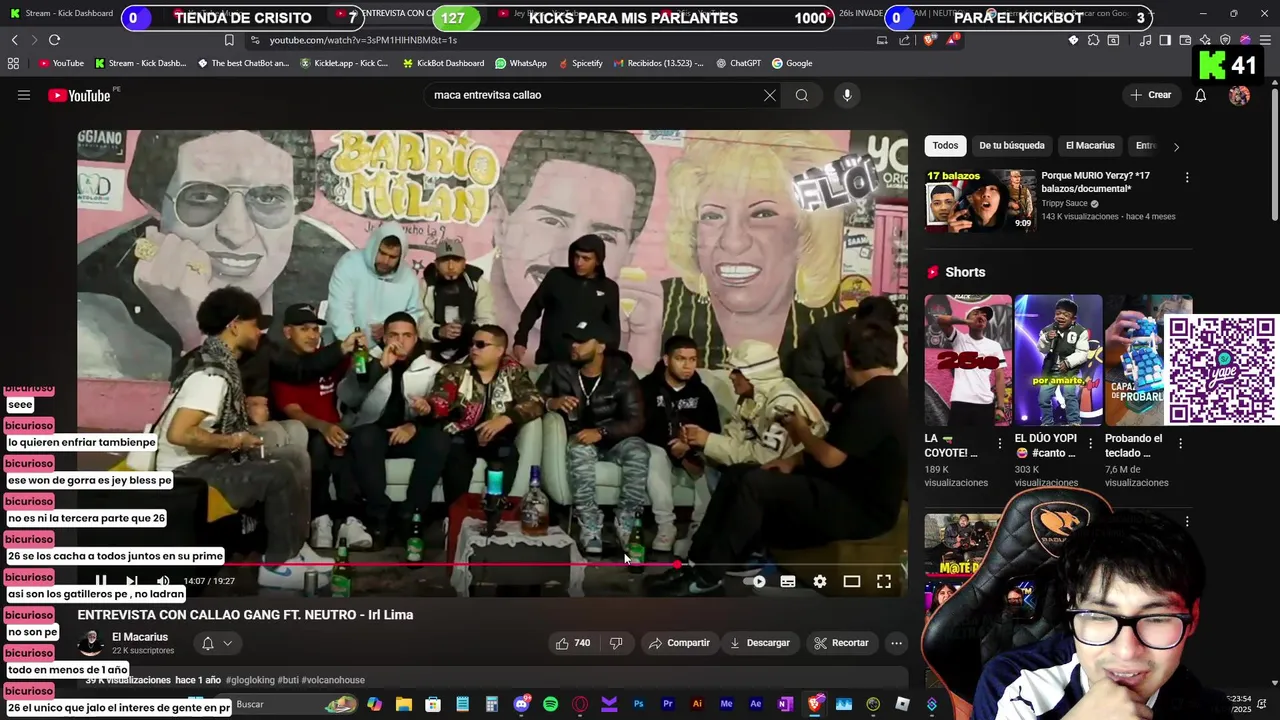
Task: Start voice search with microphone
Action: [x=847, y=95]
